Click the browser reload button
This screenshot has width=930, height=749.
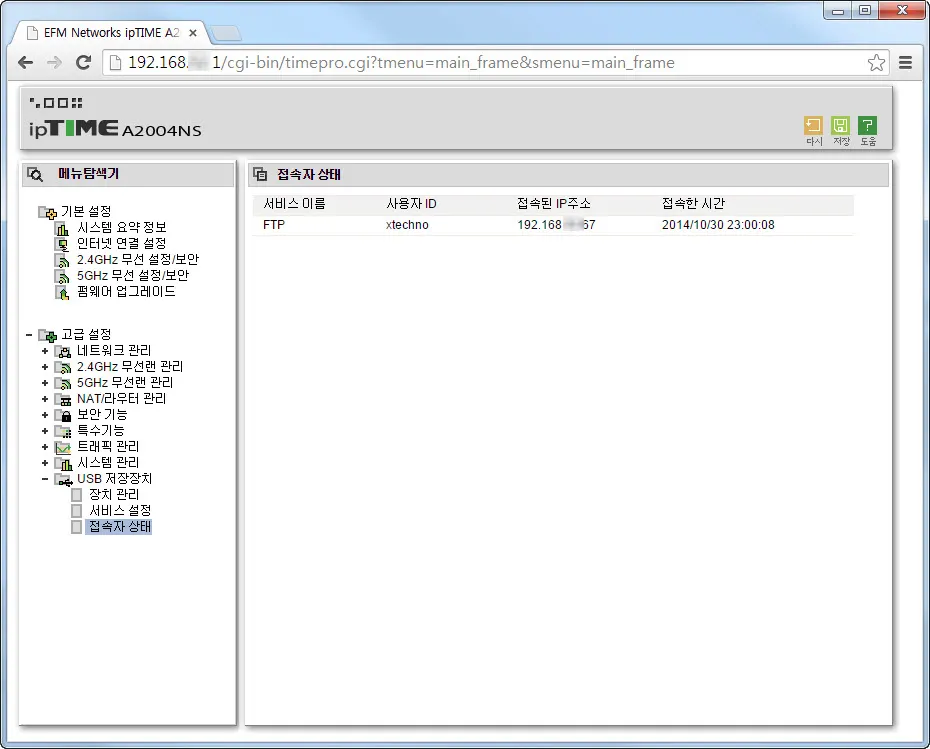click(84, 63)
